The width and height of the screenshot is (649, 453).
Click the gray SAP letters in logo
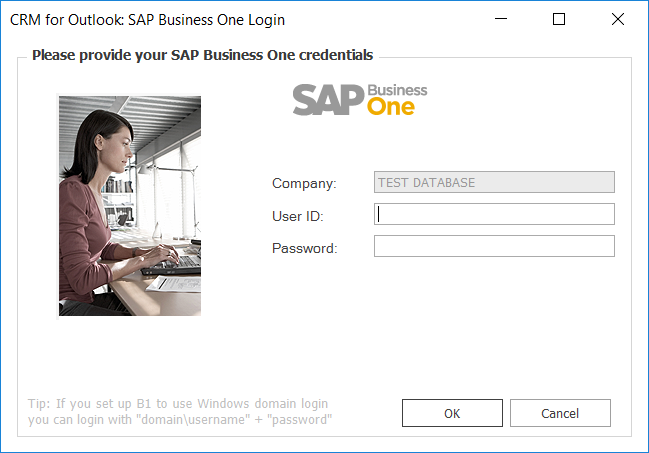point(328,100)
